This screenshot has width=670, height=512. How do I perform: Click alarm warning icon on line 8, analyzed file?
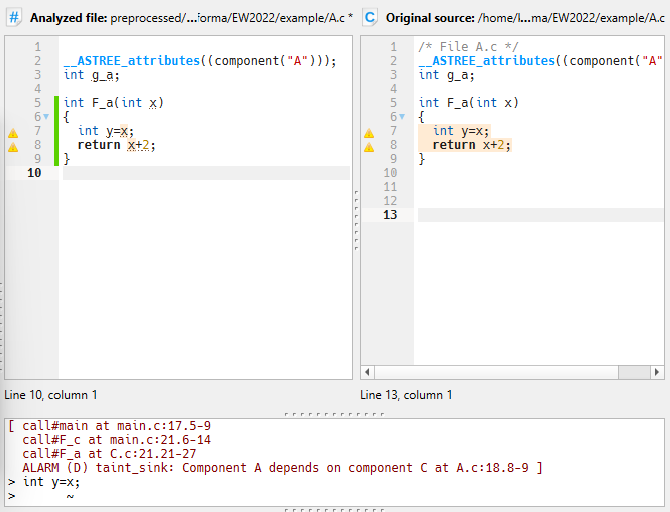13,147
